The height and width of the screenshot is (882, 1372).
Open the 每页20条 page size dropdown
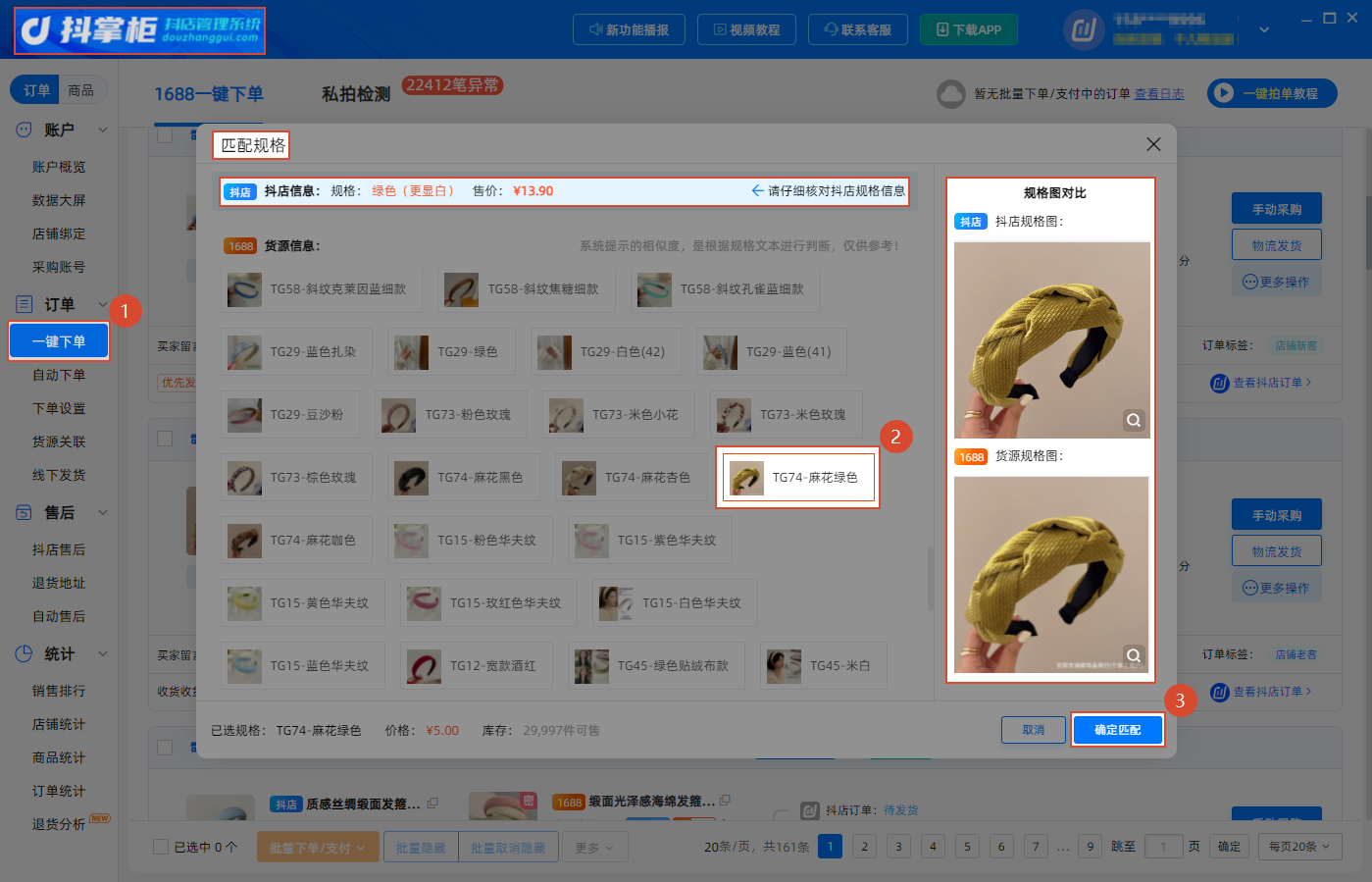(x=1299, y=847)
